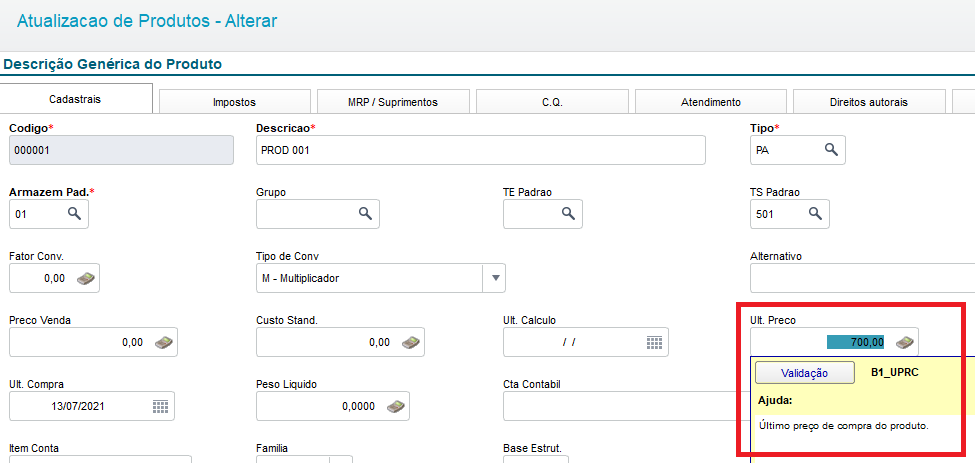Screen dimensions: 975x463
Task: Open the MRP / Suprimentos tab
Action: pos(392,102)
